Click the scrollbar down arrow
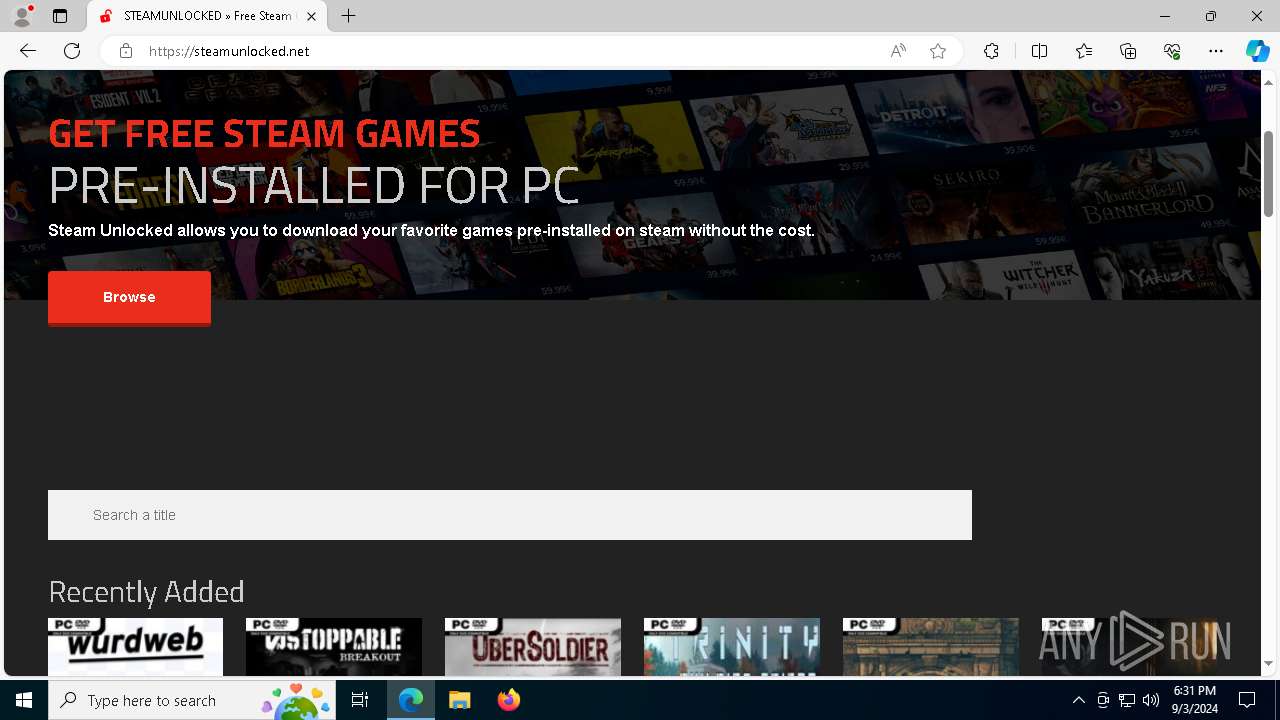1280x720 pixels. (1269, 663)
